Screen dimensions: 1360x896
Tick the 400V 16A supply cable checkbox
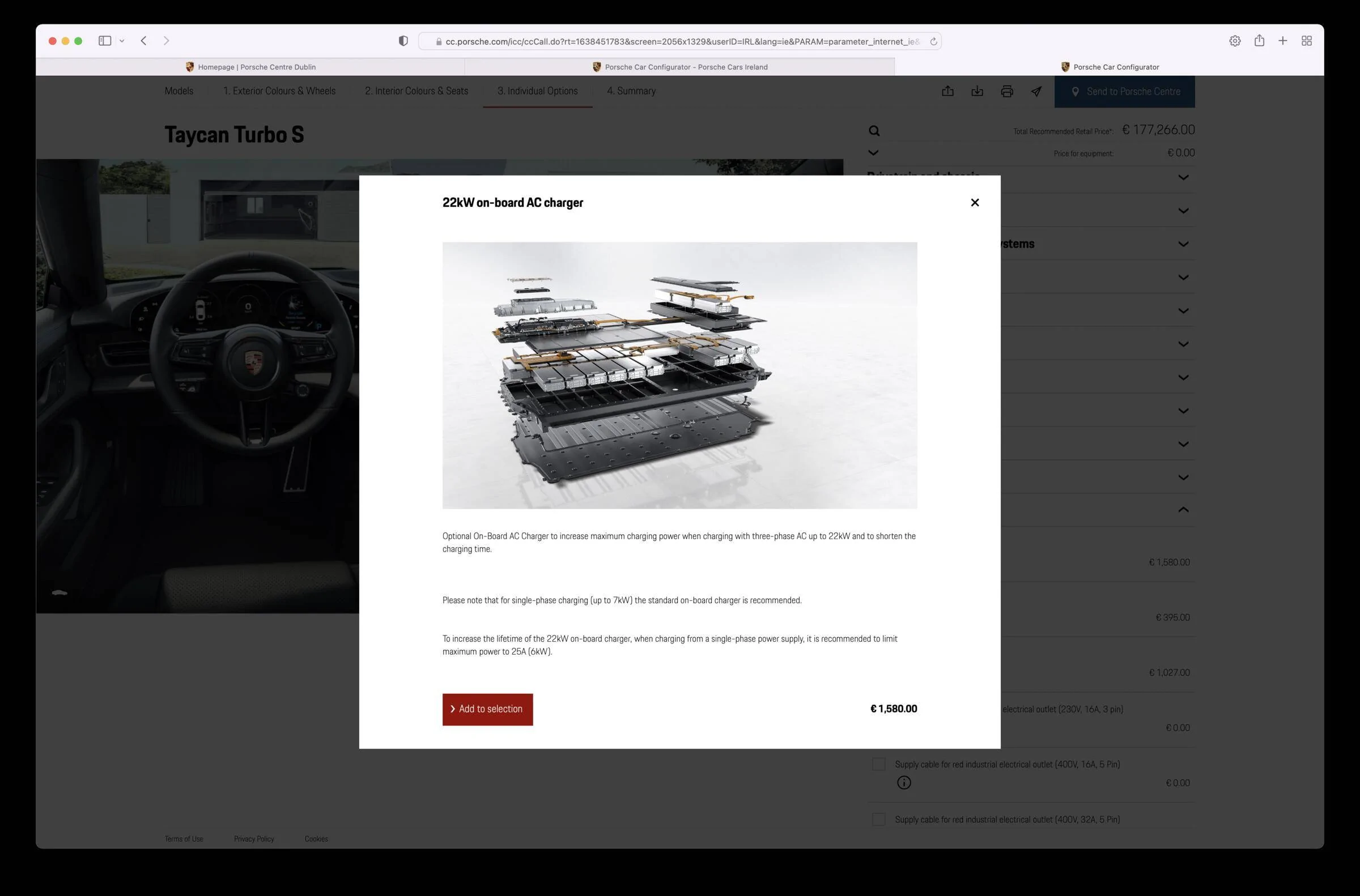click(x=879, y=764)
